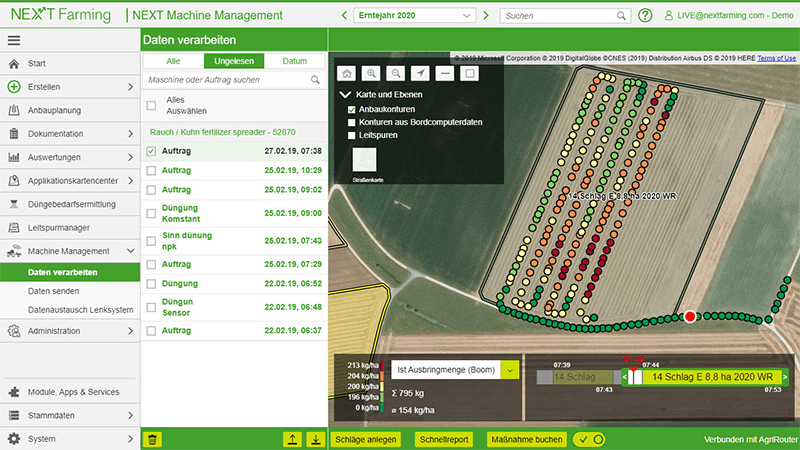Select the Düngun Sensor job entry

coord(234,307)
